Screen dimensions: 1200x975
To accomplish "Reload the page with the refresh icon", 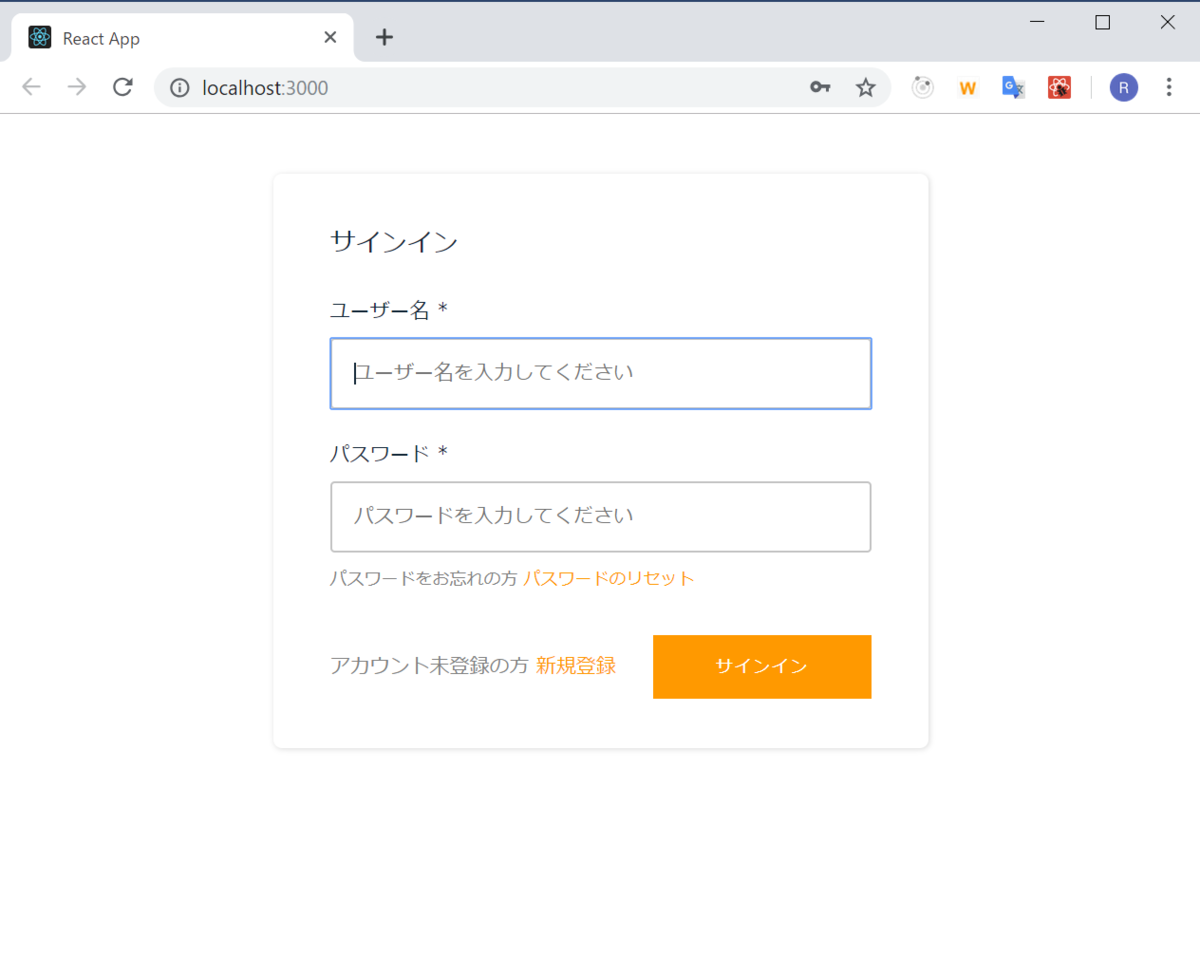I will [x=123, y=88].
